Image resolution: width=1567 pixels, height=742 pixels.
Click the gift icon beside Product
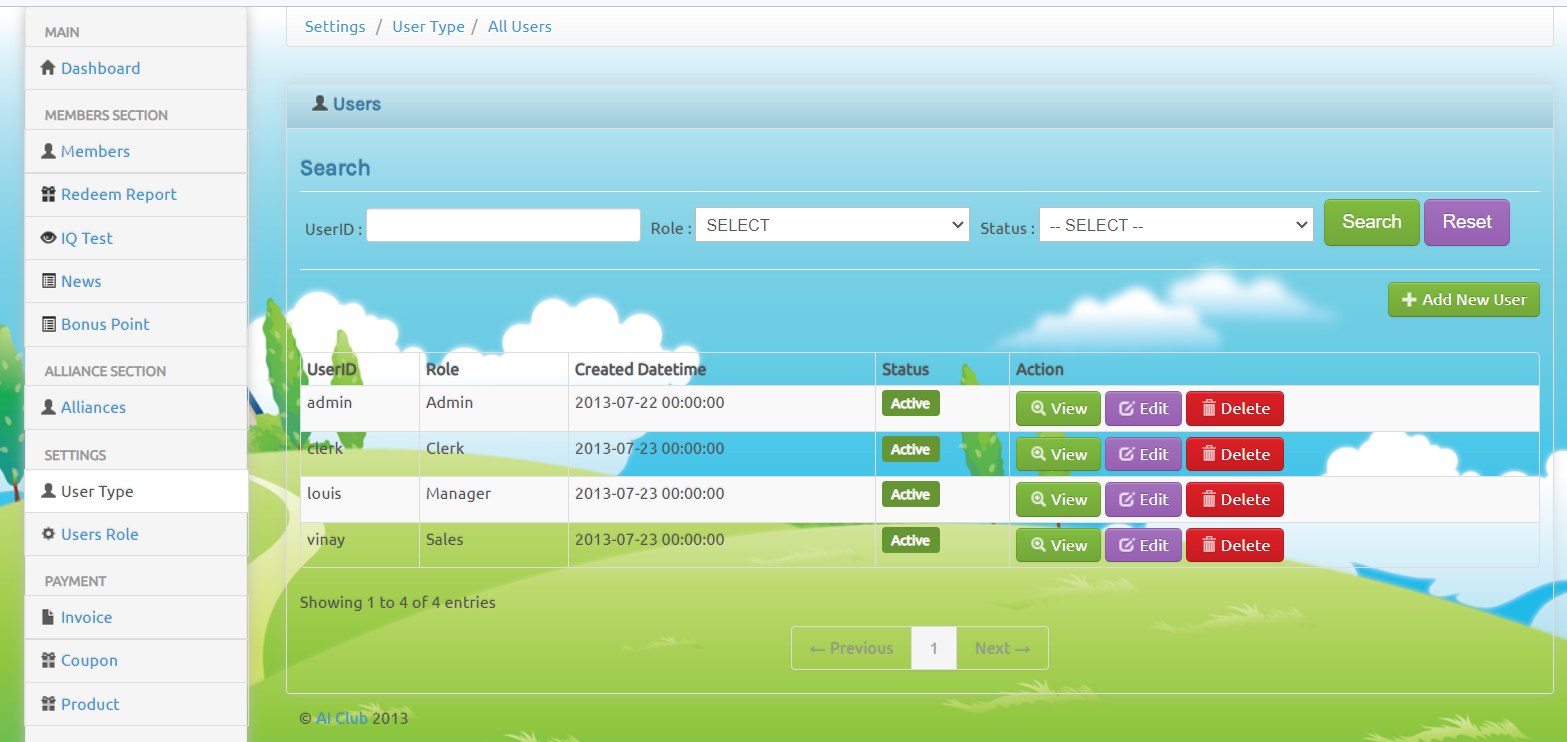tap(48, 704)
